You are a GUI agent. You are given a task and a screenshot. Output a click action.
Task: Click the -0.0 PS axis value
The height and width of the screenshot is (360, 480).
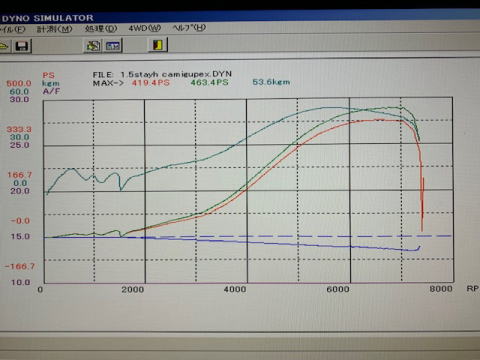[20, 221]
